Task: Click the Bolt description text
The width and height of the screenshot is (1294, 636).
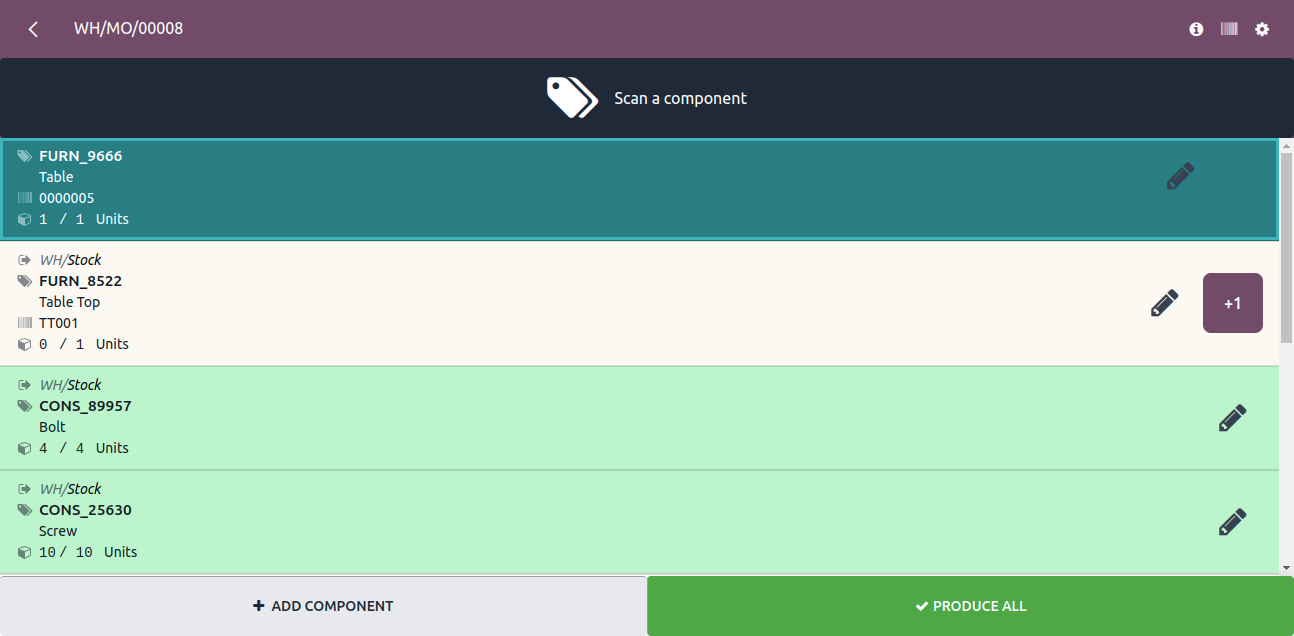Action: (52, 427)
